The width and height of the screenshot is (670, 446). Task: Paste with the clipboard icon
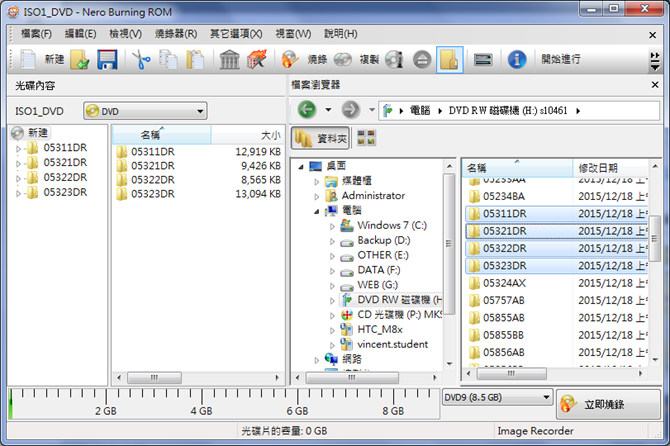(195, 59)
